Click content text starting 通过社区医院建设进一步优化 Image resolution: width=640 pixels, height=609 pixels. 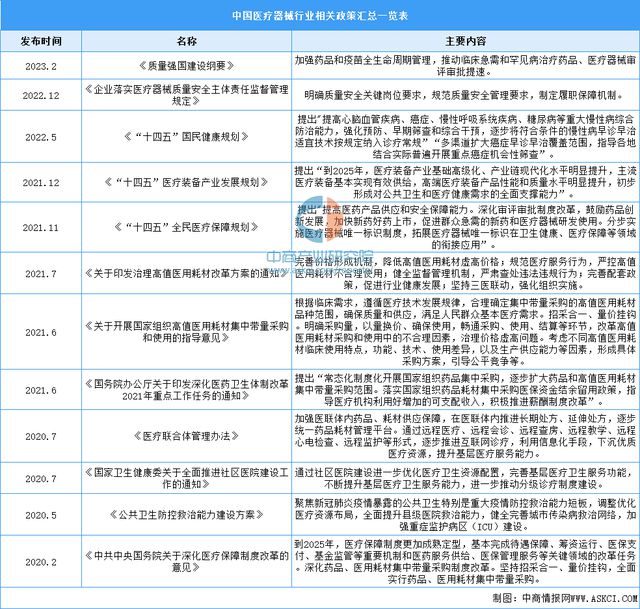465,478
